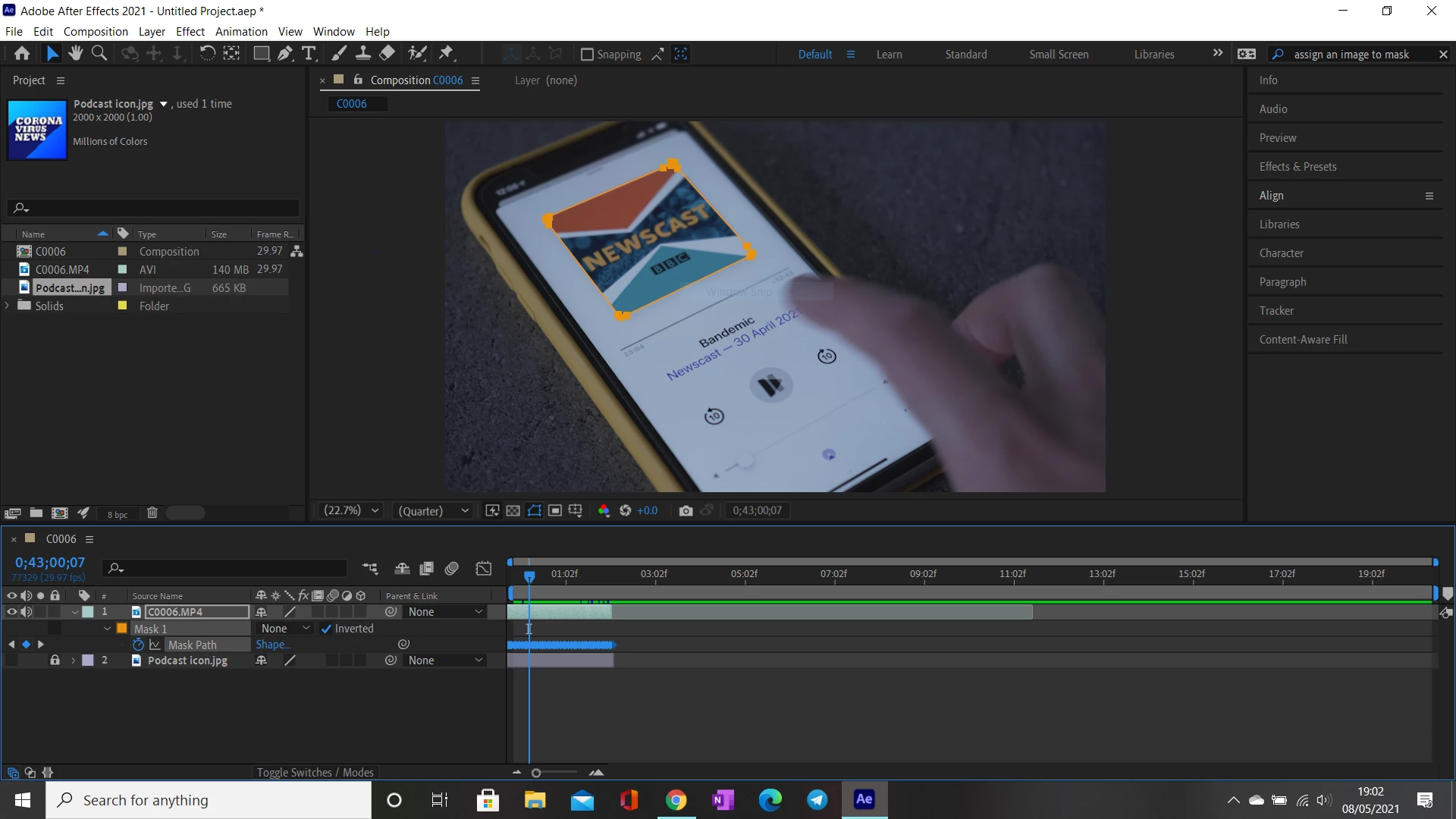Select the Puppet Pin tool

pos(446,54)
